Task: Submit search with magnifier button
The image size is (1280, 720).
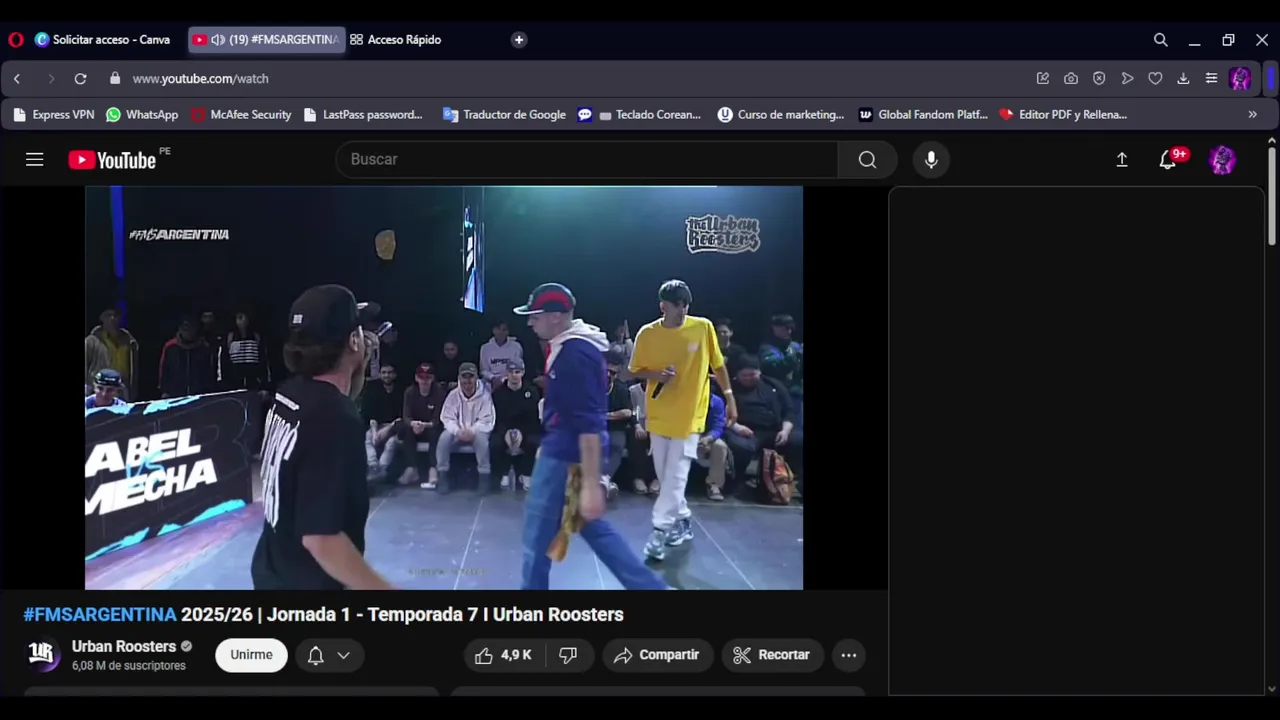Action: coord(867,159)
